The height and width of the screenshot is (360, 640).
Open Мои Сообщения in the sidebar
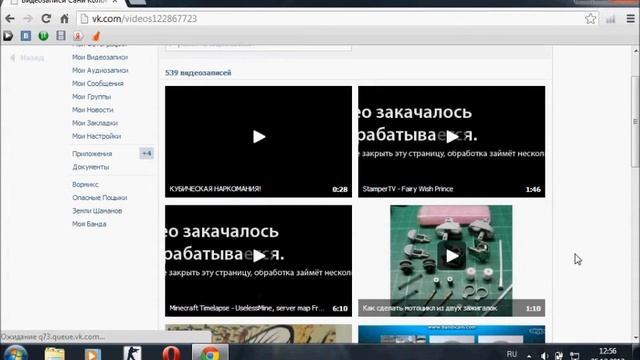[x=98, y=83]
